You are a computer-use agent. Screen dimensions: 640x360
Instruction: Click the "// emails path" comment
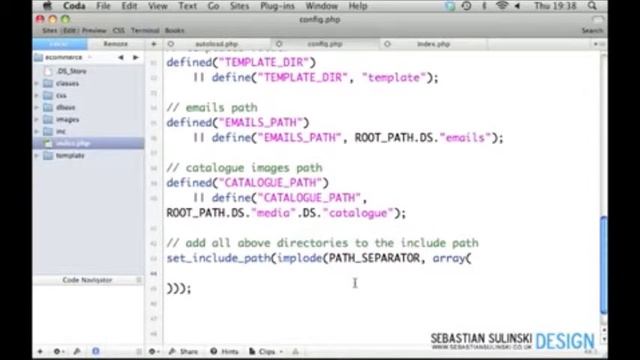[x=212, y=108]
